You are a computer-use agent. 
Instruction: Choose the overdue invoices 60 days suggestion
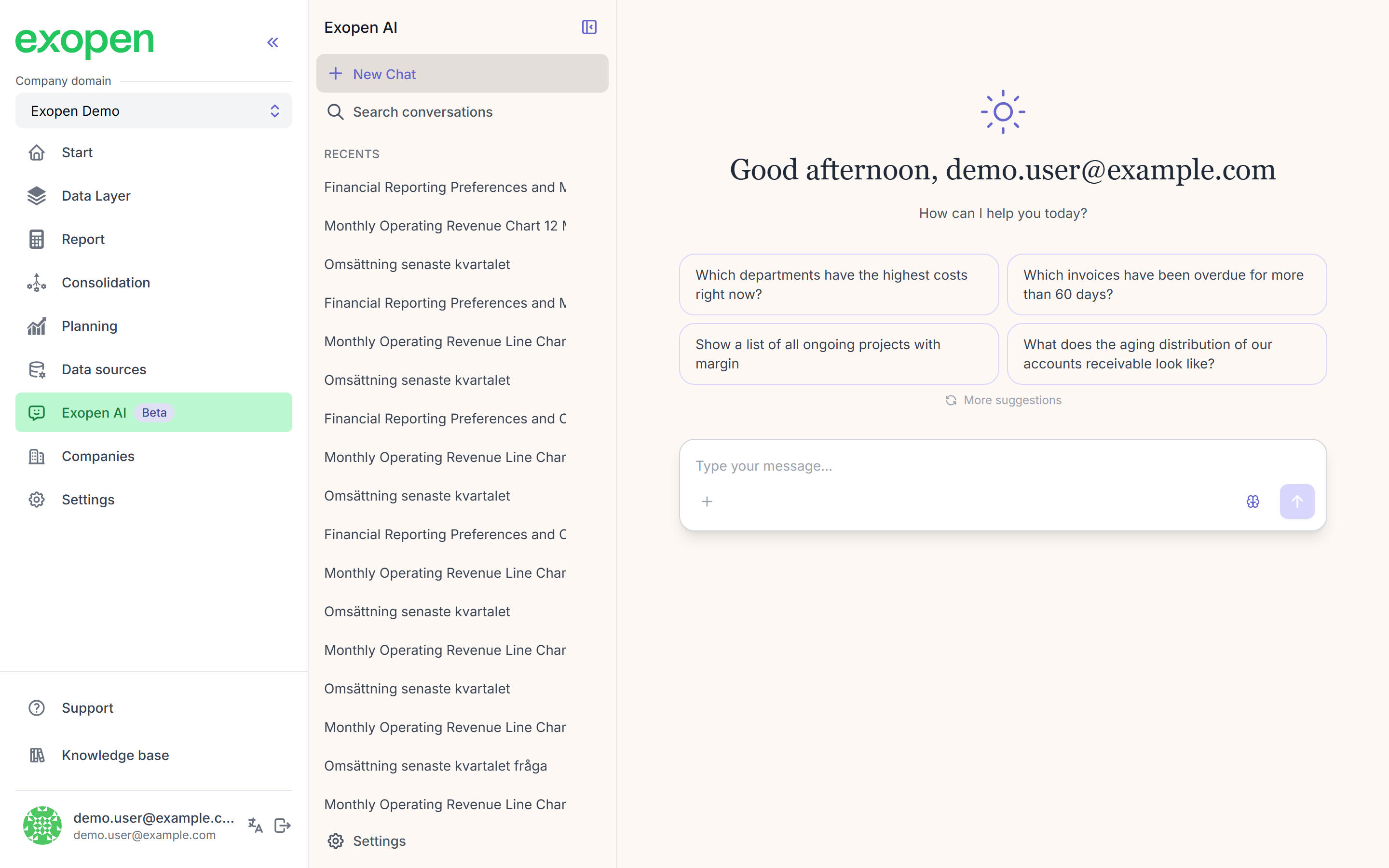pos(1166,285)
